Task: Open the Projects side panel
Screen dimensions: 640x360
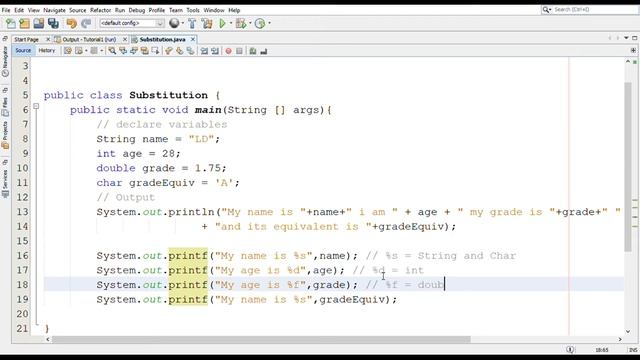Action: [x=5, y=135]
